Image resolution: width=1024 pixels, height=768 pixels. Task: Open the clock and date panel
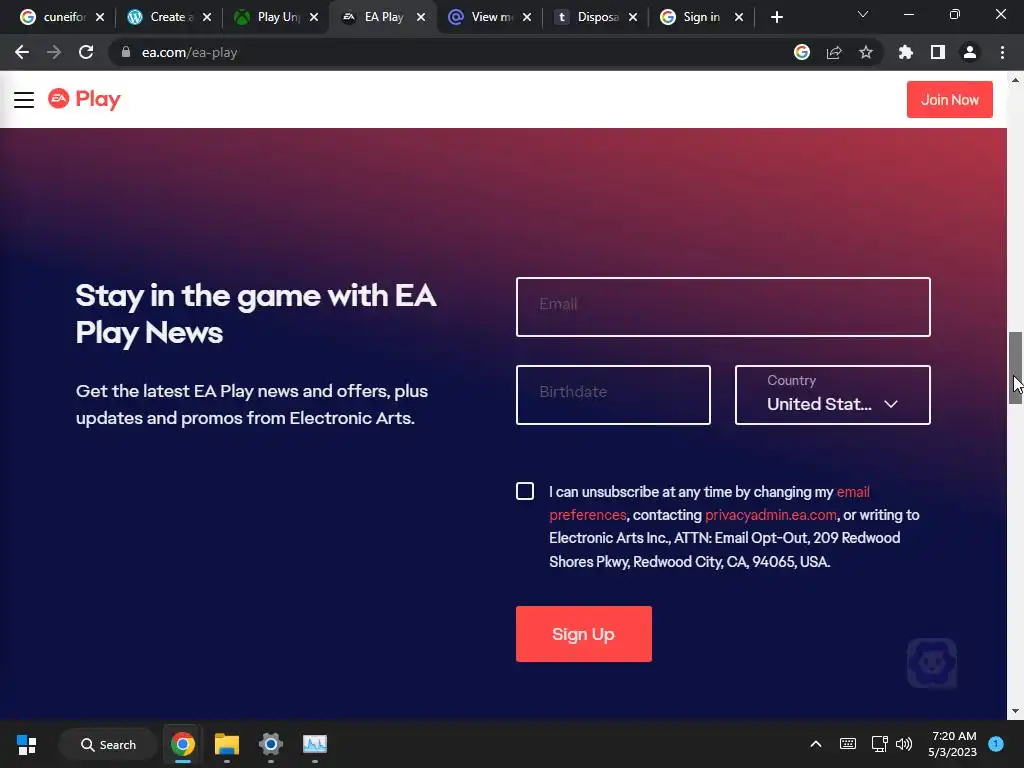click(x=953, y=744)
